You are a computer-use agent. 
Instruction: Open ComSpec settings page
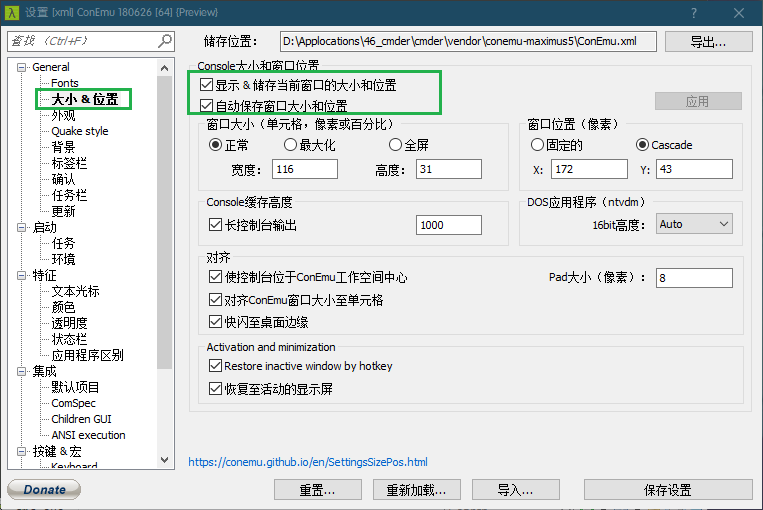pyautogui.click(x=73, y=403)
